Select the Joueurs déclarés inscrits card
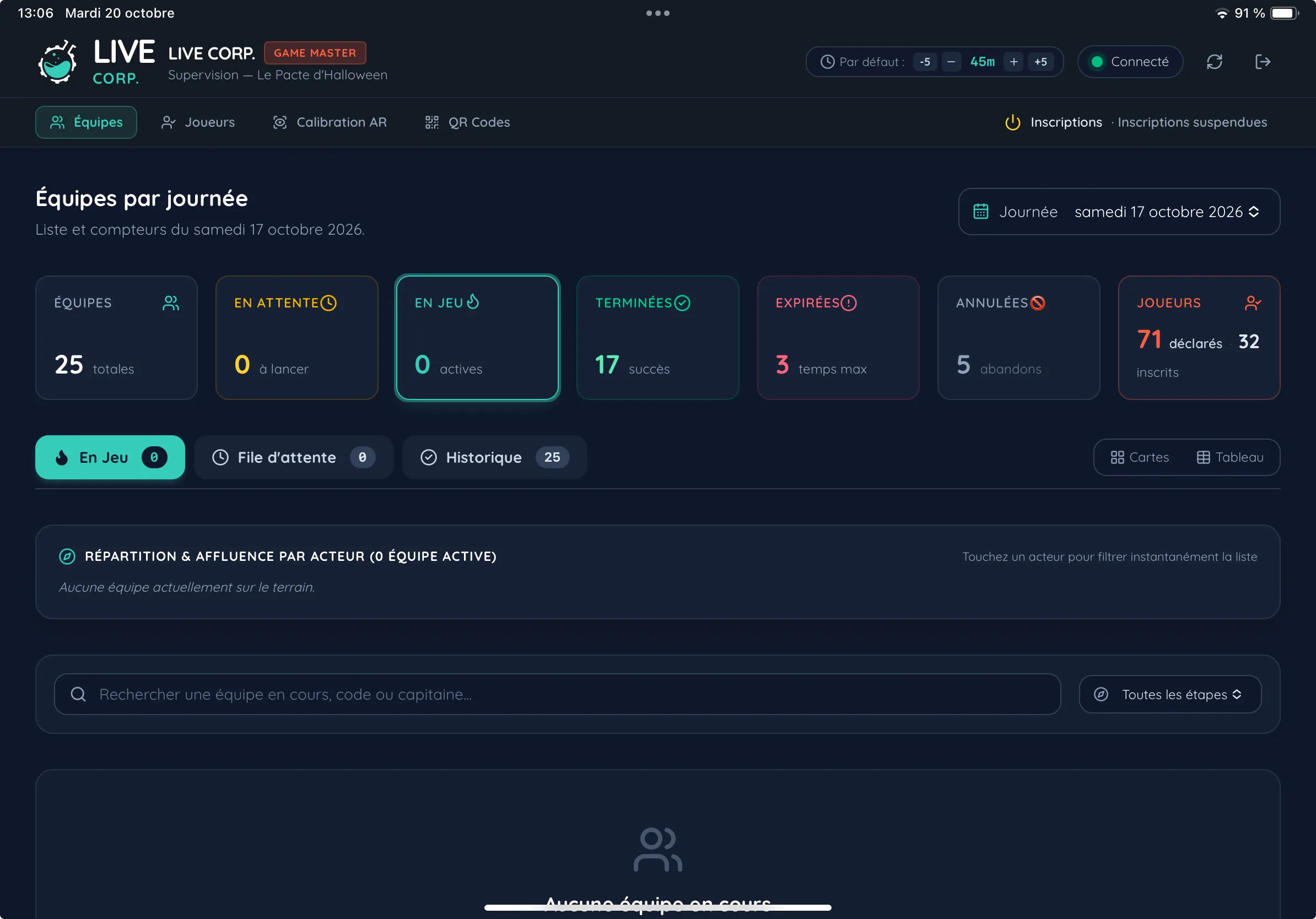This screenshot has height=919, width=1316. [x=1199, y=338]
